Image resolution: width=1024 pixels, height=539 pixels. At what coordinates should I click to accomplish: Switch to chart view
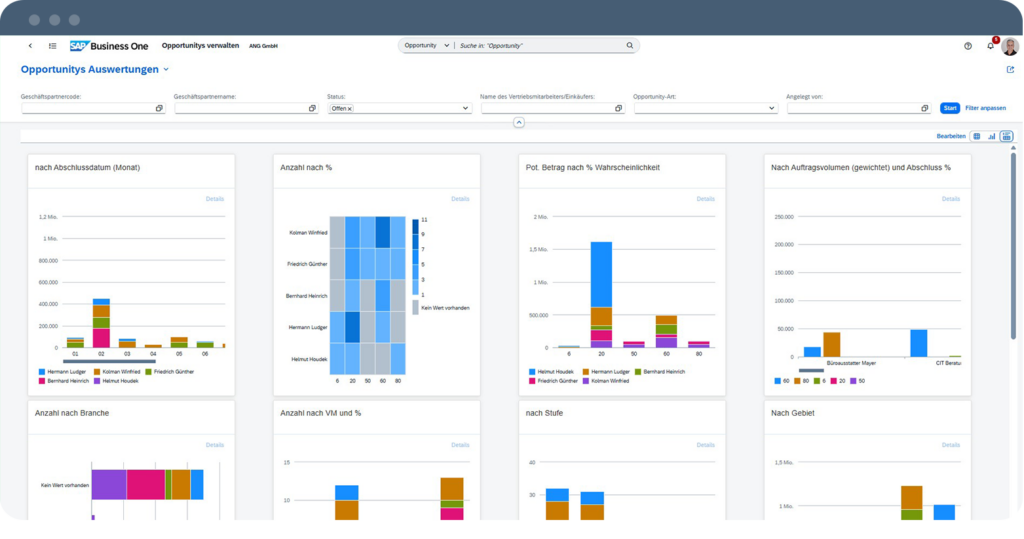click(991, 137)
